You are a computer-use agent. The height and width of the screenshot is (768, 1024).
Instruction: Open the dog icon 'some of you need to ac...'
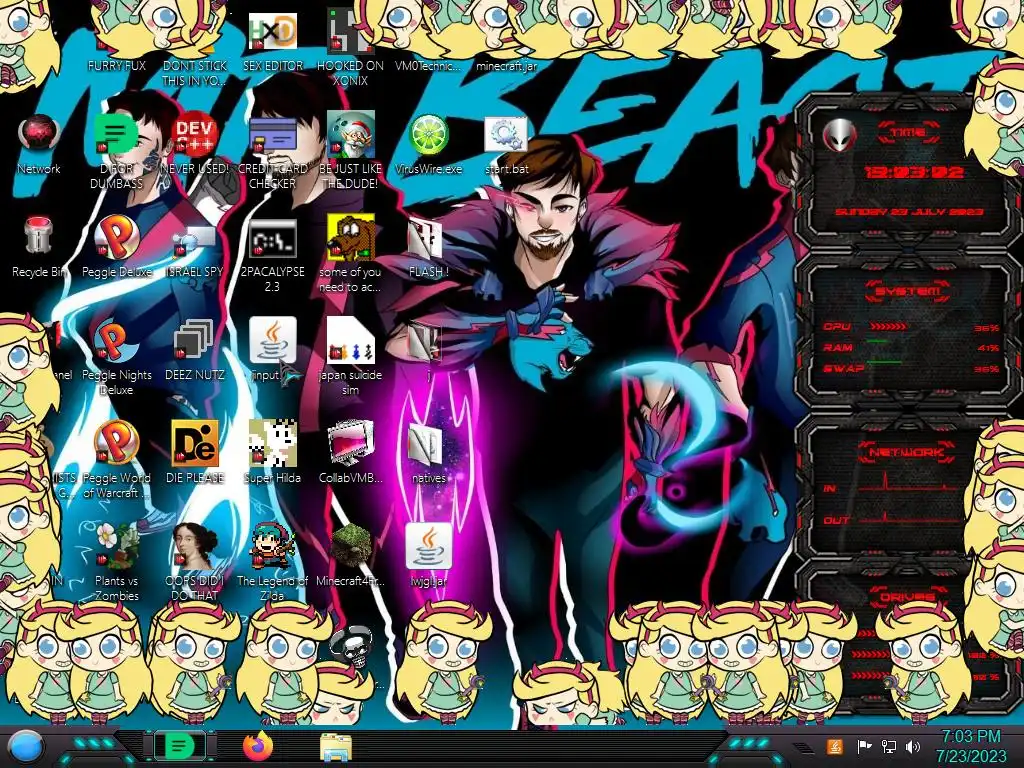[351, 238]
